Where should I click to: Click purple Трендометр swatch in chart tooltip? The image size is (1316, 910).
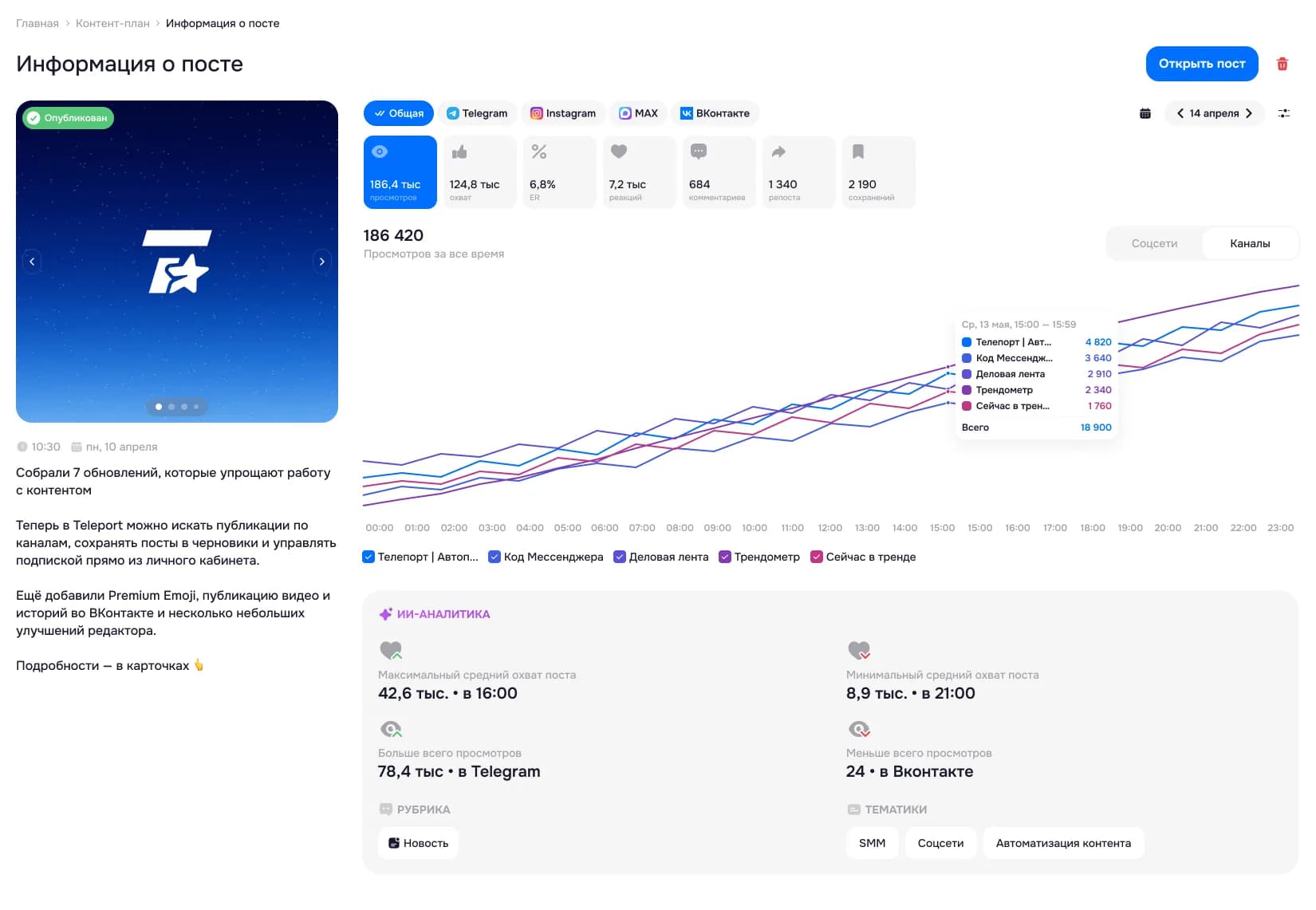[x=967, y=390]
